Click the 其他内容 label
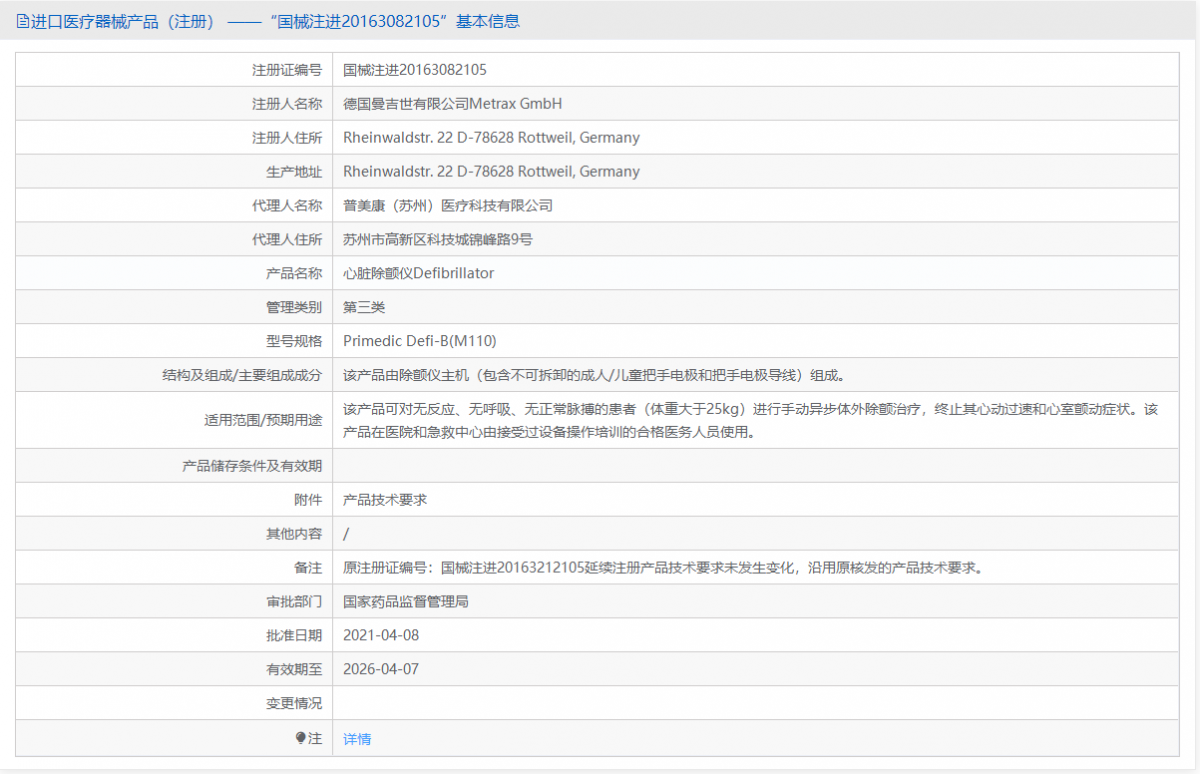 [x=294, y=534]
